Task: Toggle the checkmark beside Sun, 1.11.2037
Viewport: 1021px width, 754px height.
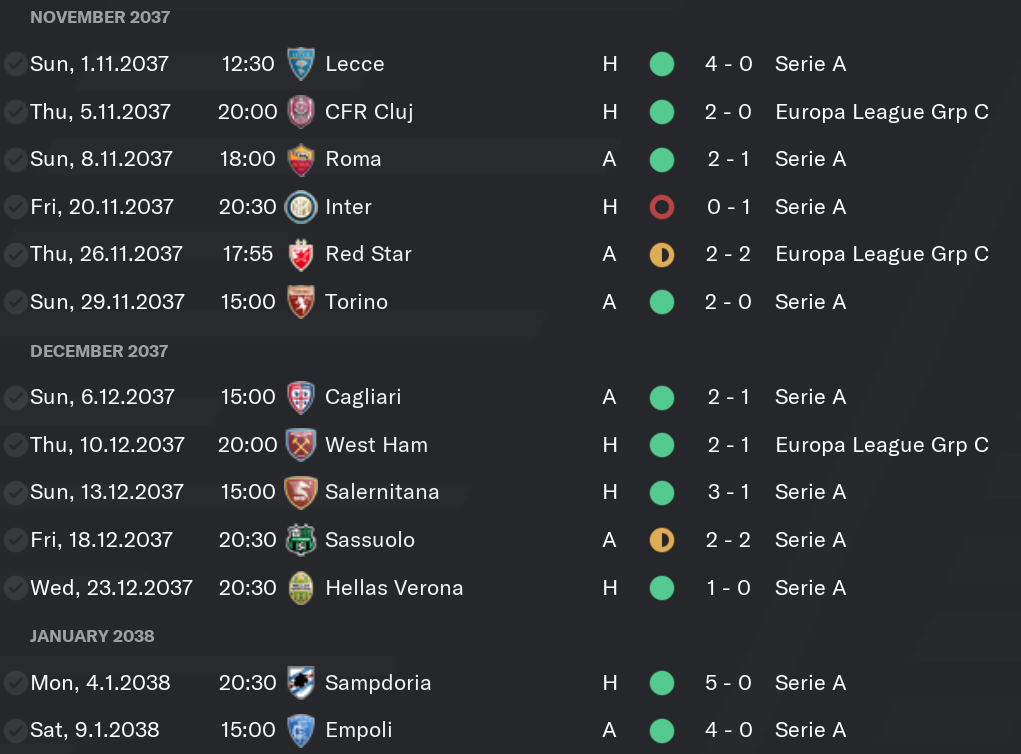Action: 14,64
